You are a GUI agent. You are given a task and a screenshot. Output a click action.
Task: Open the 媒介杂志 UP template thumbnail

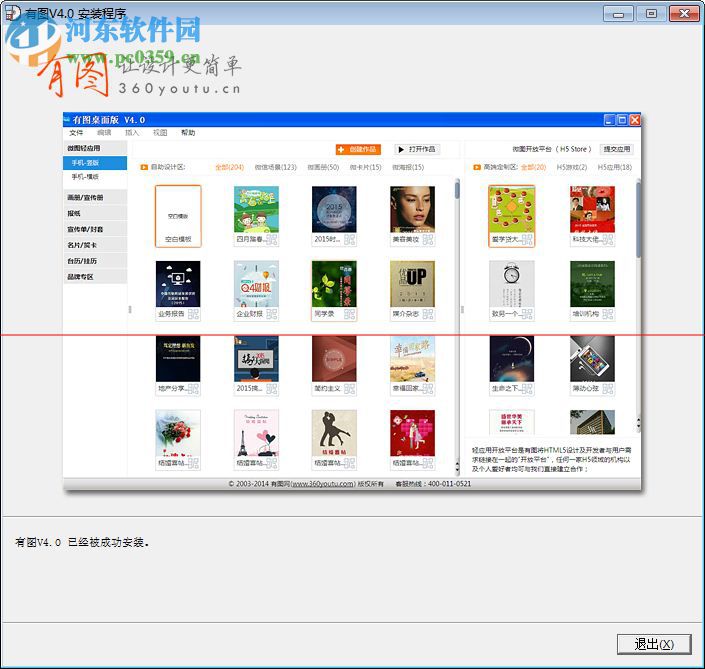412,284
